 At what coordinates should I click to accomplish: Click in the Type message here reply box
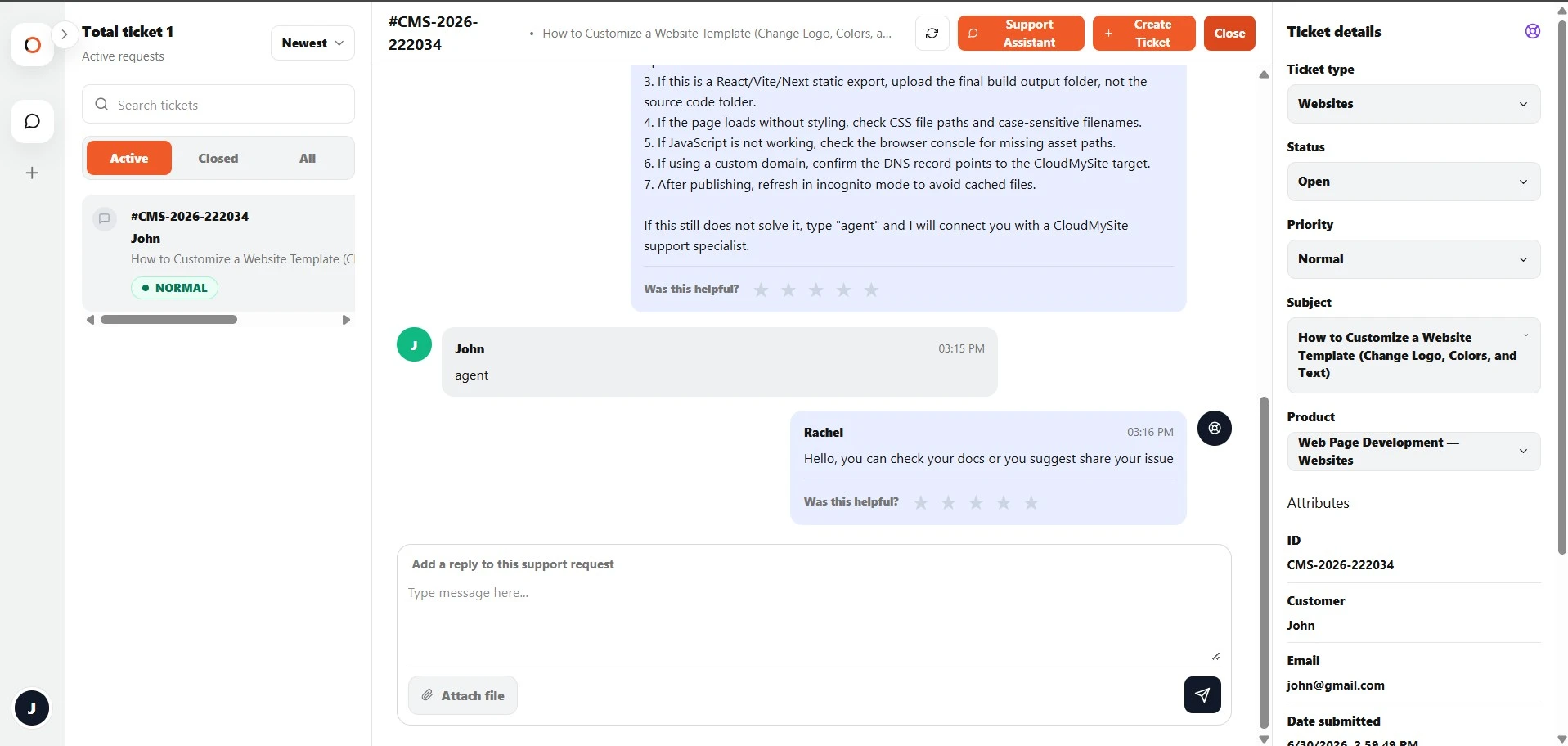click(x=814, y=622)
